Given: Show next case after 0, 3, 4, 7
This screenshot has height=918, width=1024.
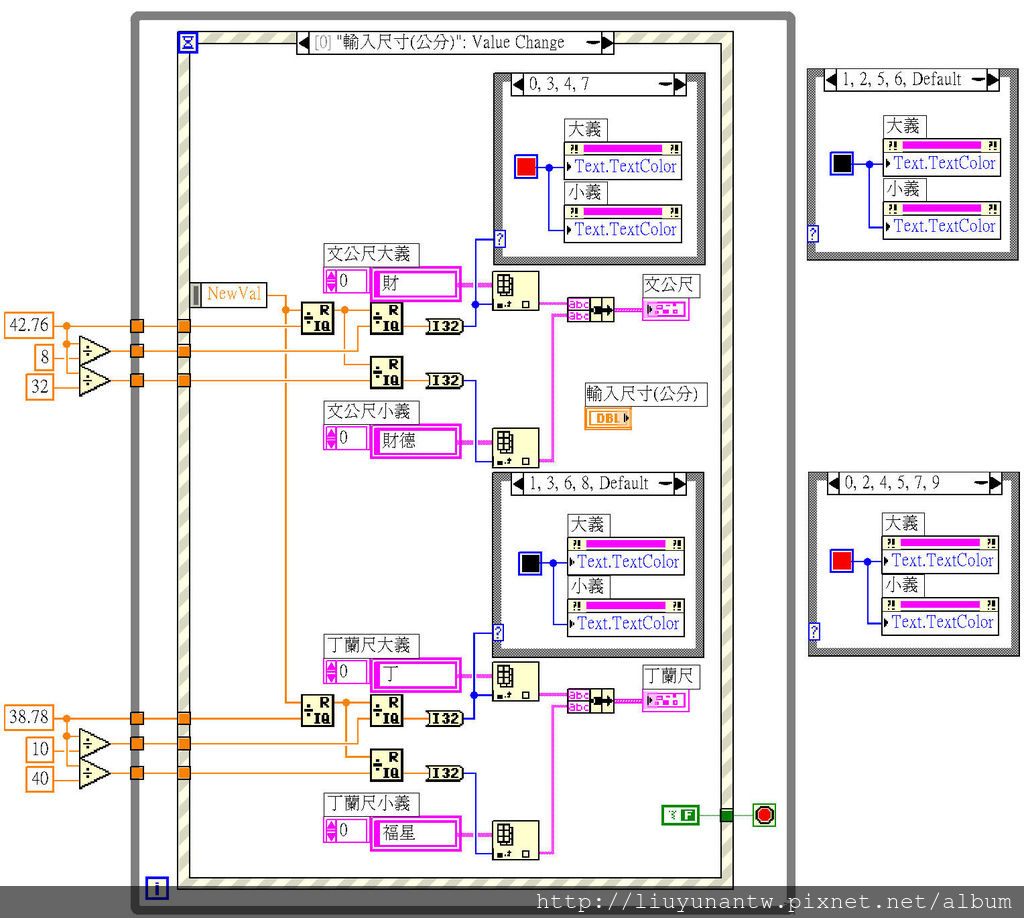Looking at the screenshot, I should pos(680,84).
